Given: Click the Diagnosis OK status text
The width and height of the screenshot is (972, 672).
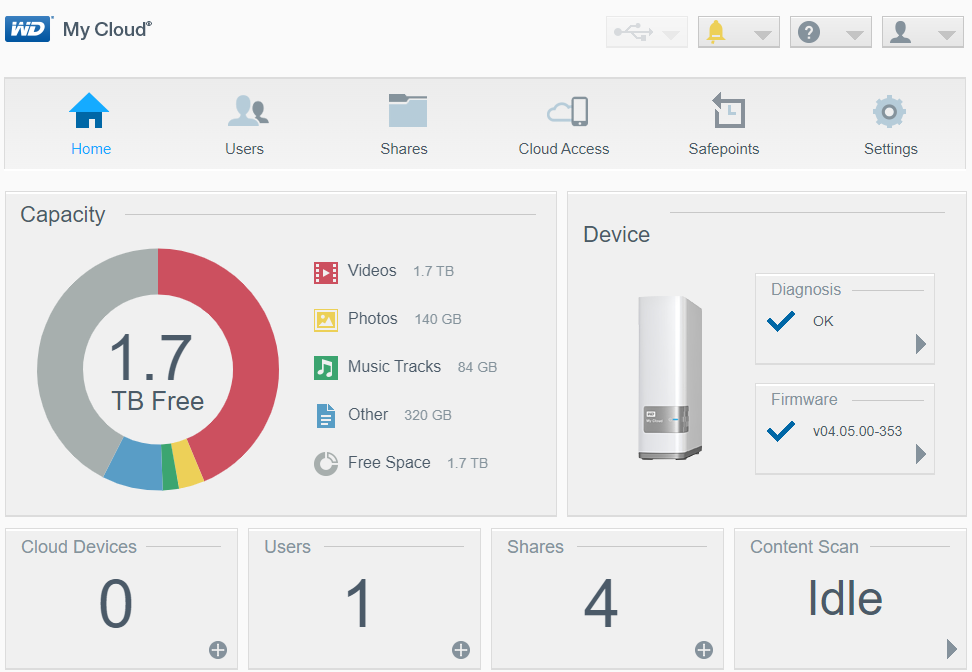Looking at the screenshot, I should 823,321.
